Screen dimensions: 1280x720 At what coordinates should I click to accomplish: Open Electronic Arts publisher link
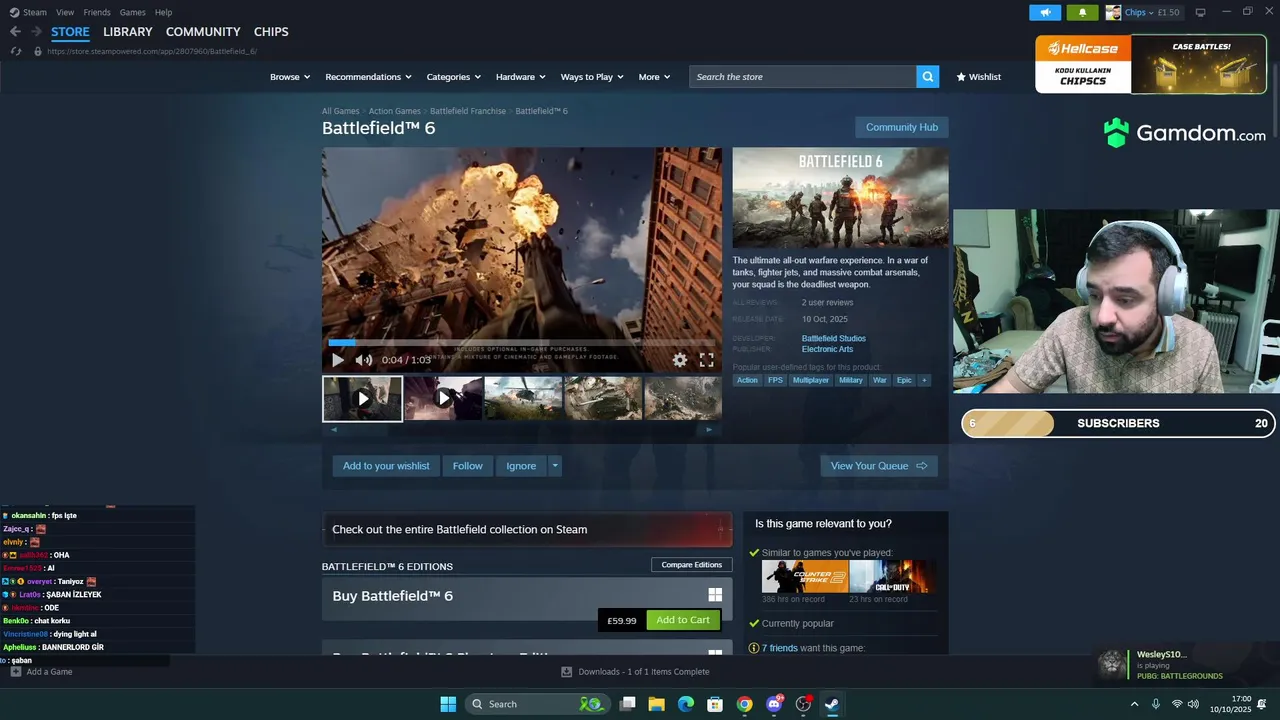click(827, 349)
